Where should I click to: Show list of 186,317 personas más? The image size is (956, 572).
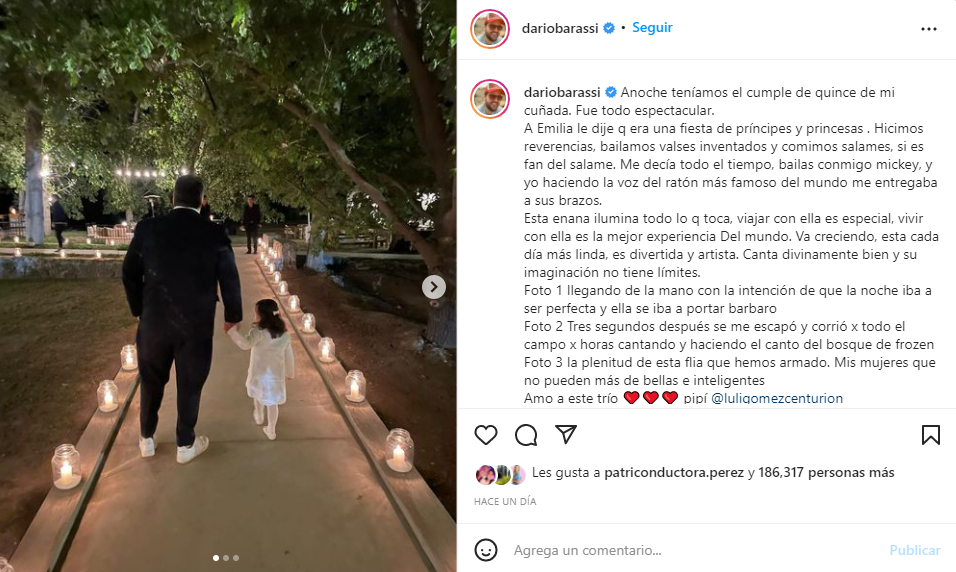pos(826,473)
